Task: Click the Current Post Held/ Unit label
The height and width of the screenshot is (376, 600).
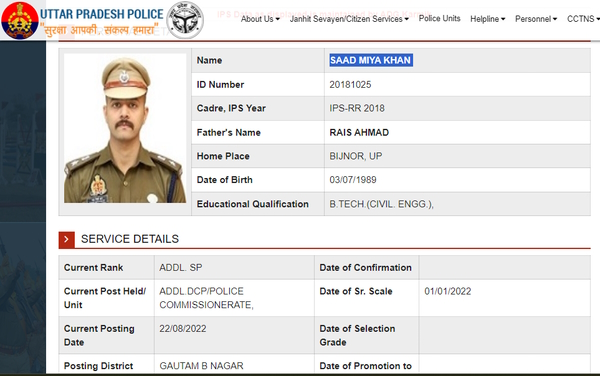Action: point(105,298)
